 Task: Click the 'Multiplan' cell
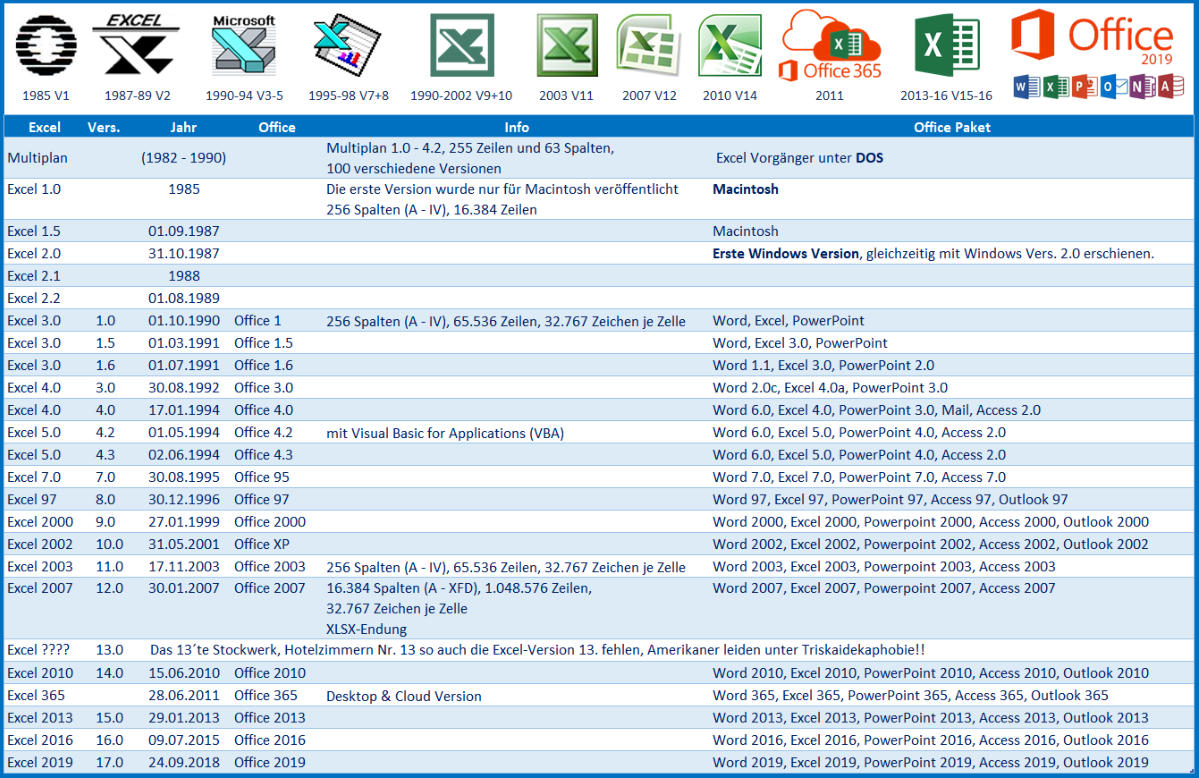click(x=37, y=158)
